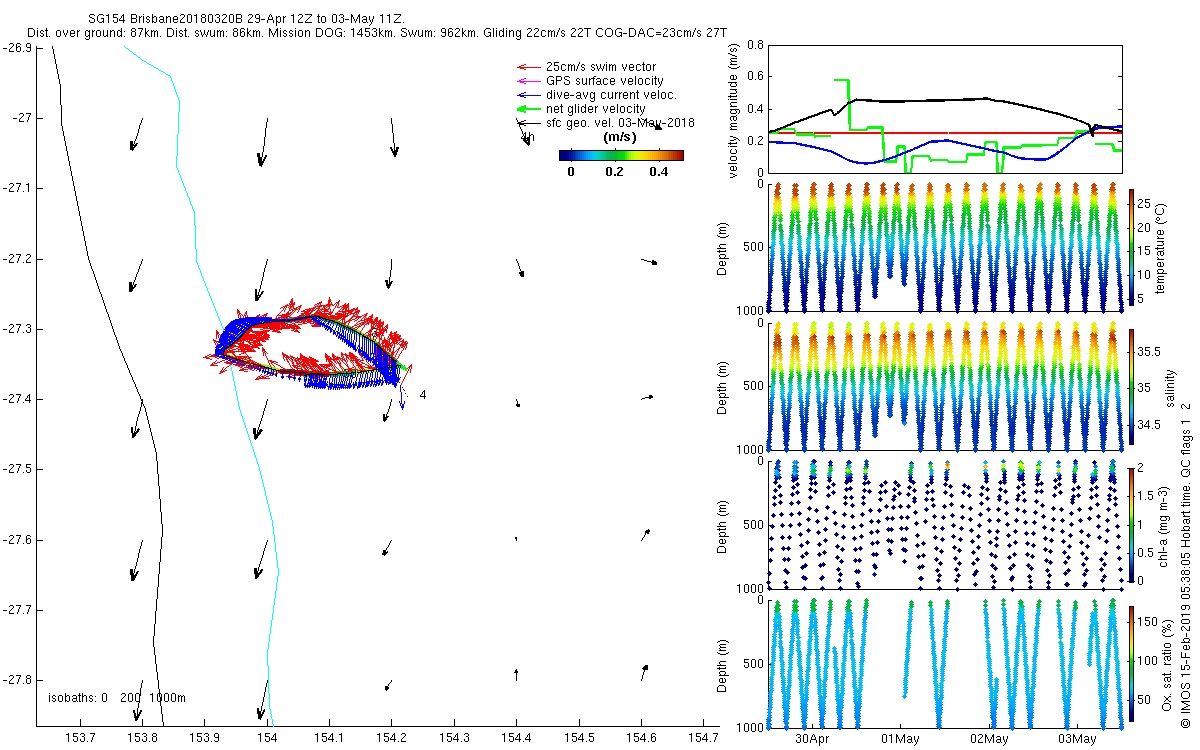The width and height of the screenshot is (1200, 750).
Task: Select the blue dive-avg current legend arrow
Action: coord(525,95)
